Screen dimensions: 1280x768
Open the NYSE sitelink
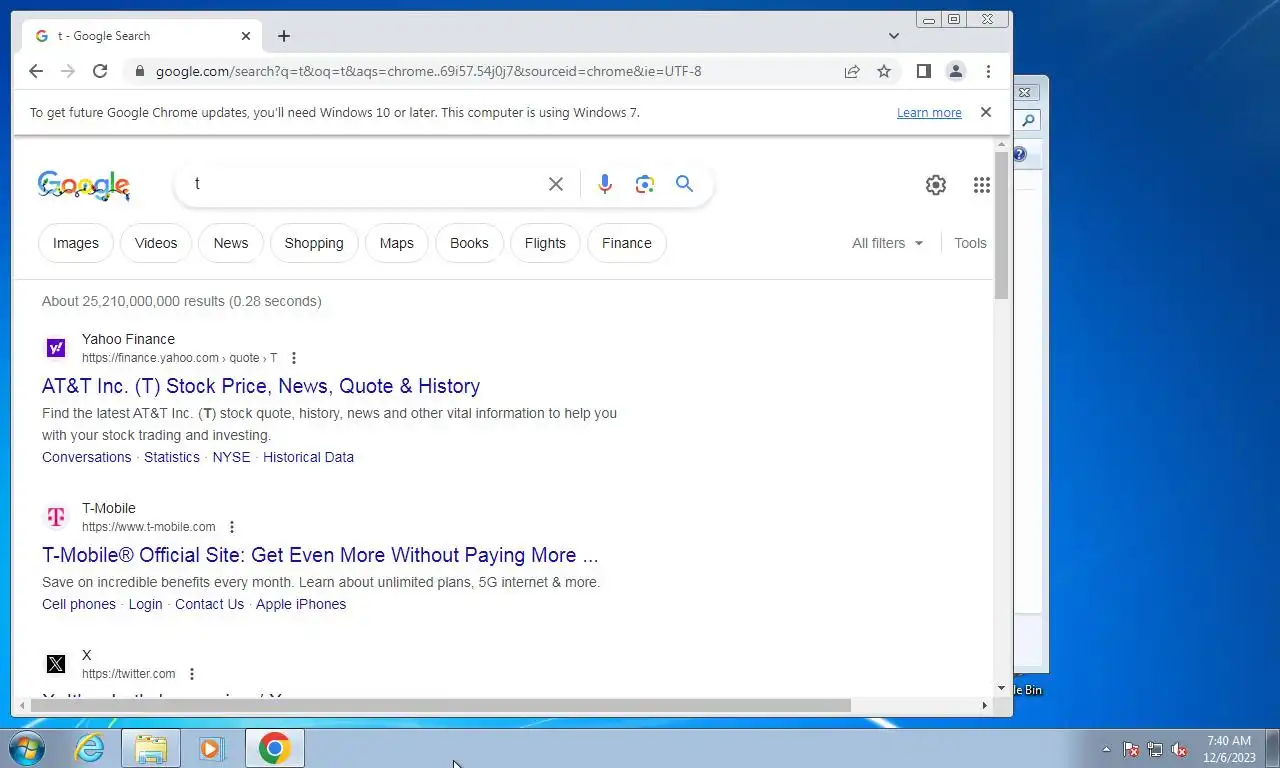point(231,457)
